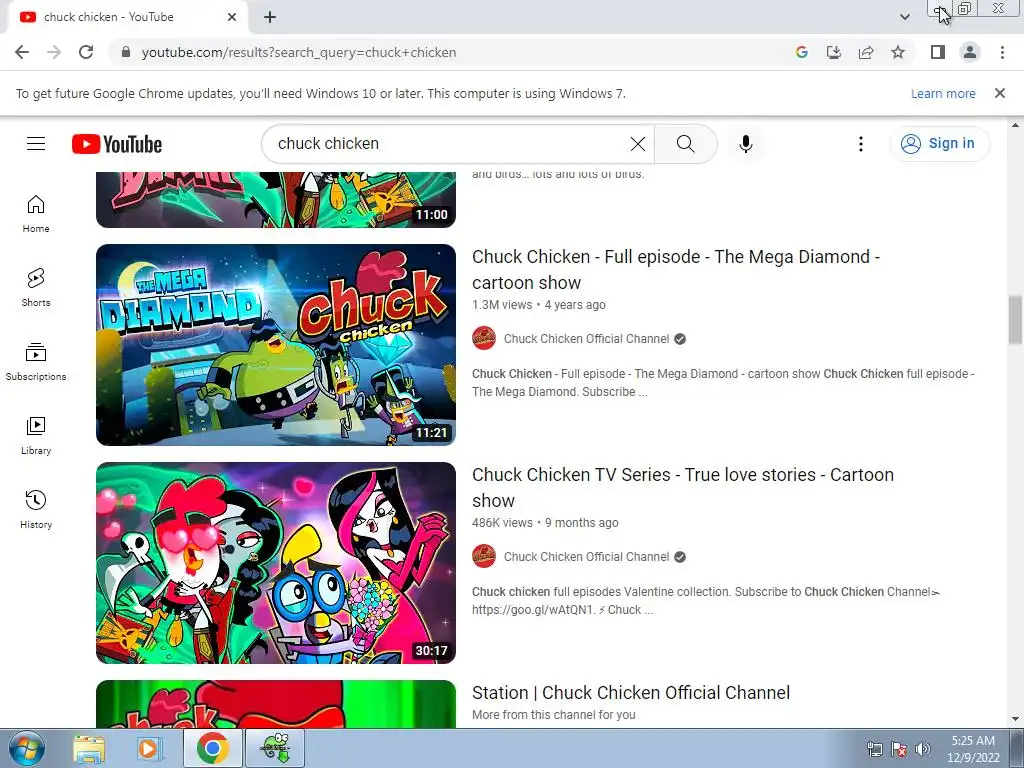Start voice search with the microphone
The width and height of the screenshot is (1024, 768).
point(745,144)
